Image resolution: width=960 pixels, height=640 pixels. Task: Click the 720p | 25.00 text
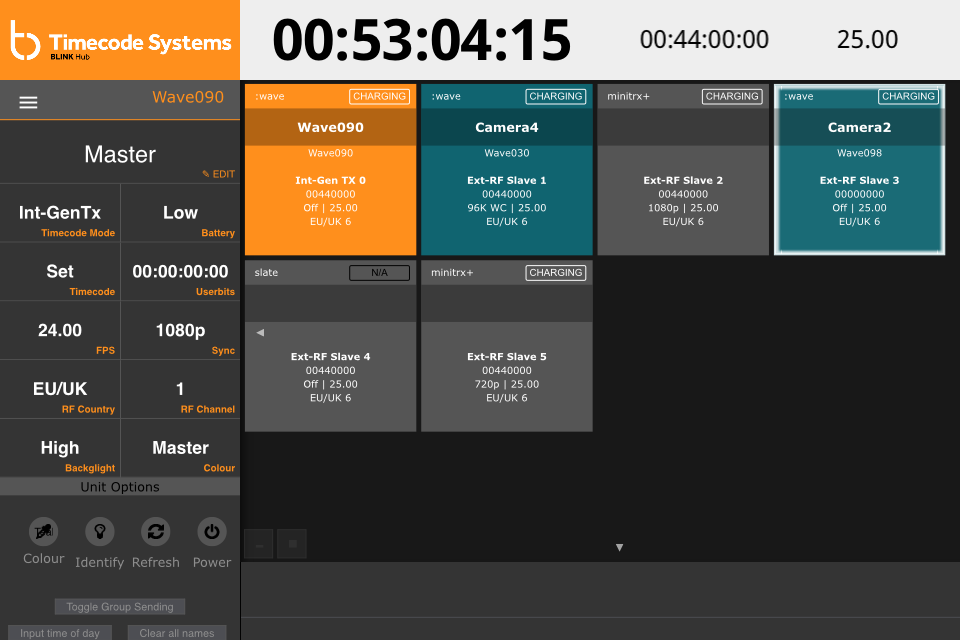click(x=507, y=384)
